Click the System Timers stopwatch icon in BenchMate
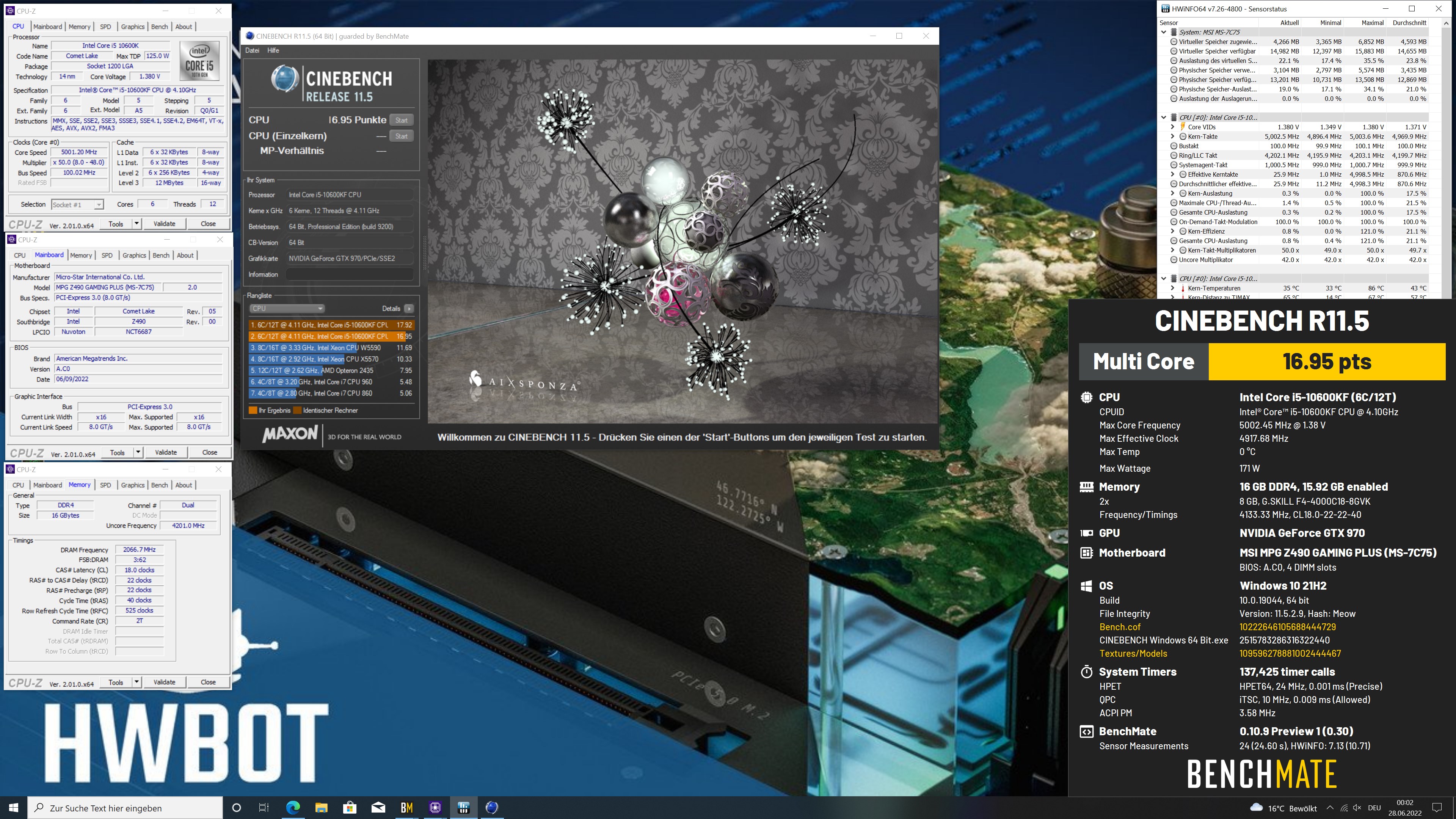Viewport: 1456px width, 819px height. tap(1086, 672)
